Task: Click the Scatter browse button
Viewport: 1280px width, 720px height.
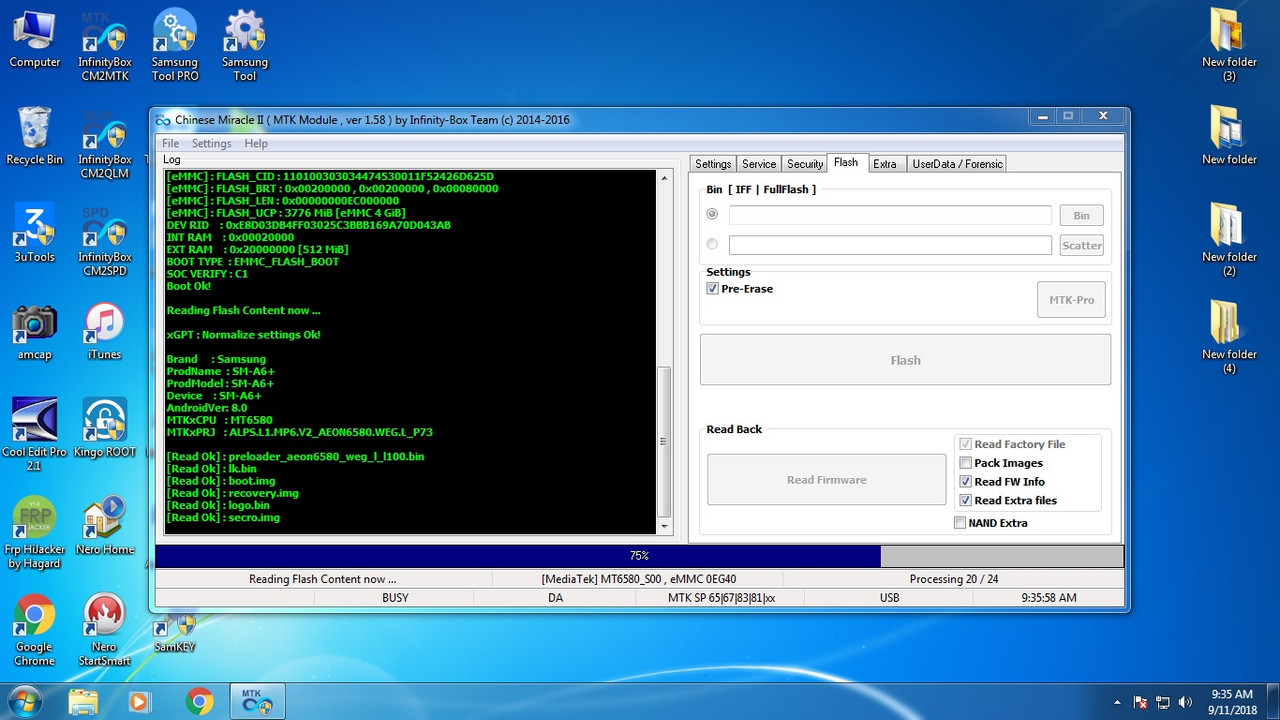Action: pyautogui.click(x=1081, y=245)
